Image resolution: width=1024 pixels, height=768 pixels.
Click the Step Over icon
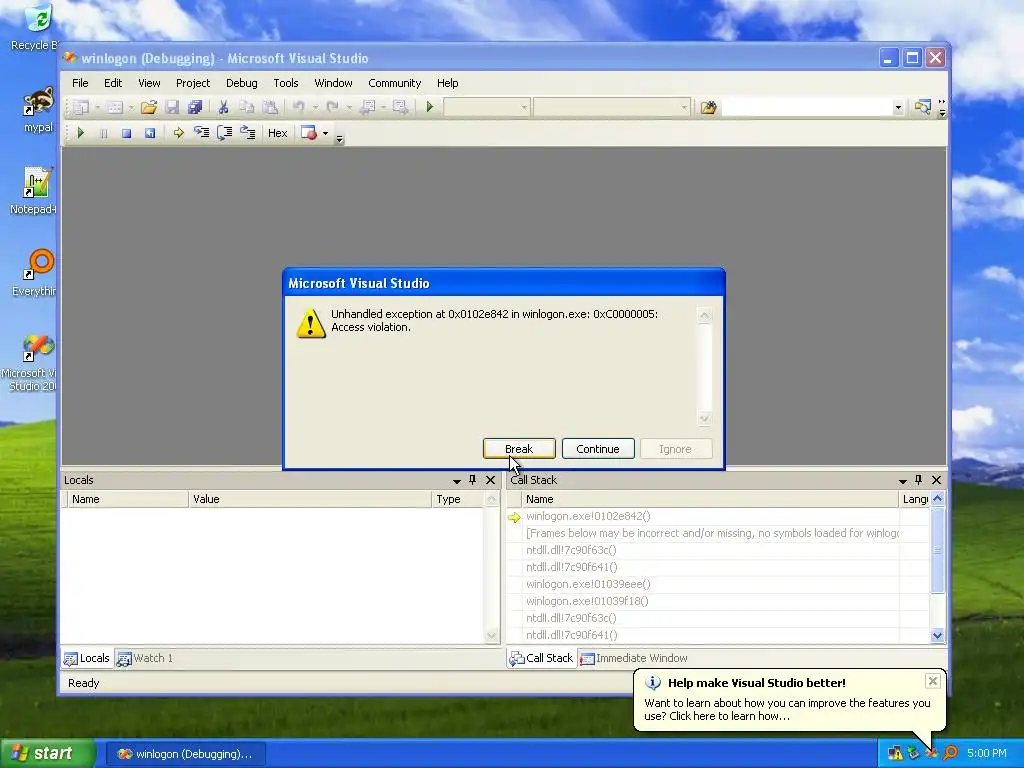(225, 133)
